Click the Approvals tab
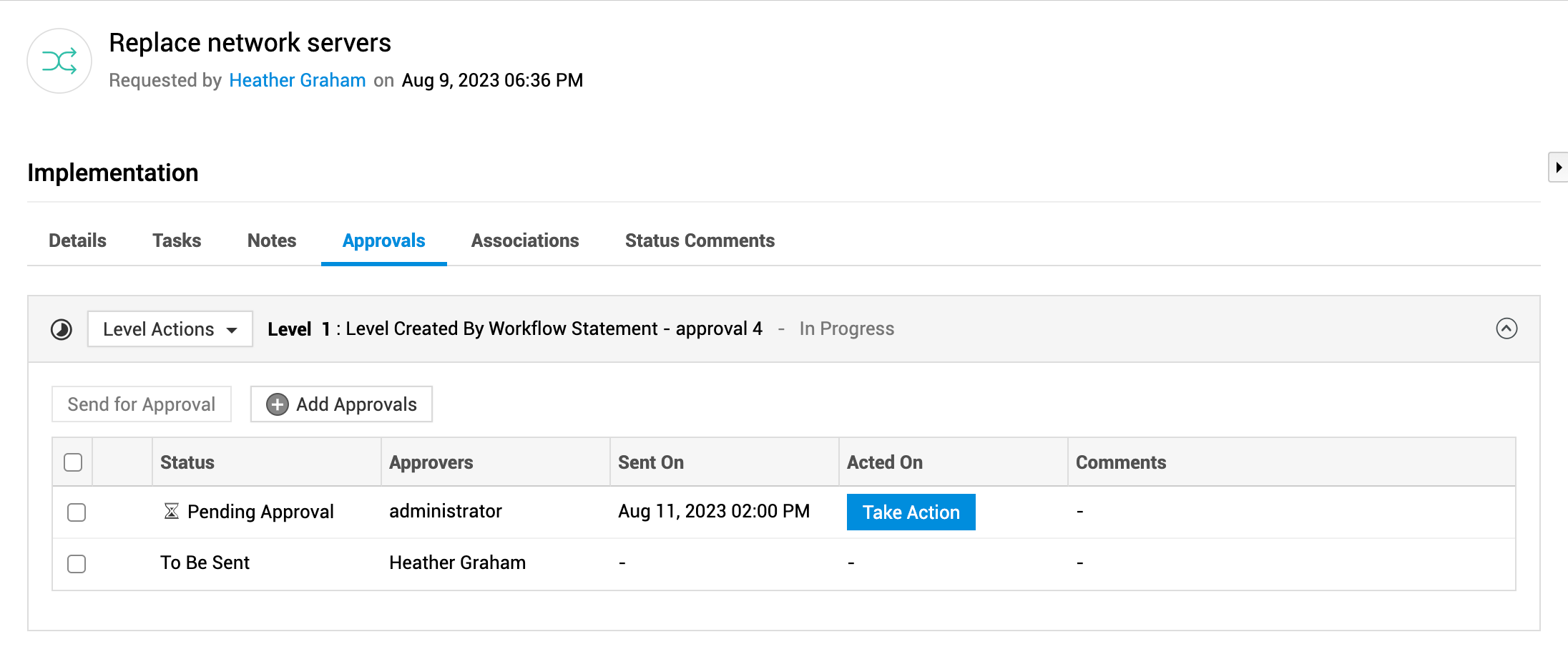This screenshot has height=647, width=1568. tap(384, 240)
